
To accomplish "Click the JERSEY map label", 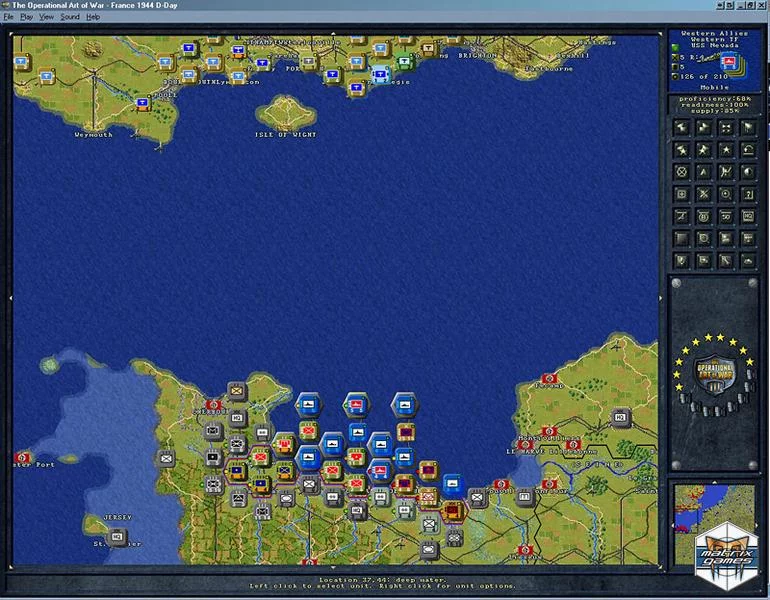I will (118, 518).
